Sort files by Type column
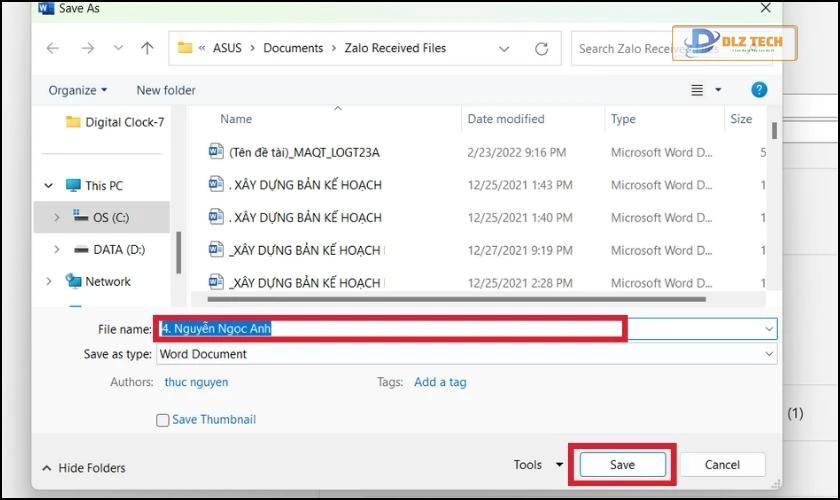This screenshot has height=500, width=840. click(623, 119)
